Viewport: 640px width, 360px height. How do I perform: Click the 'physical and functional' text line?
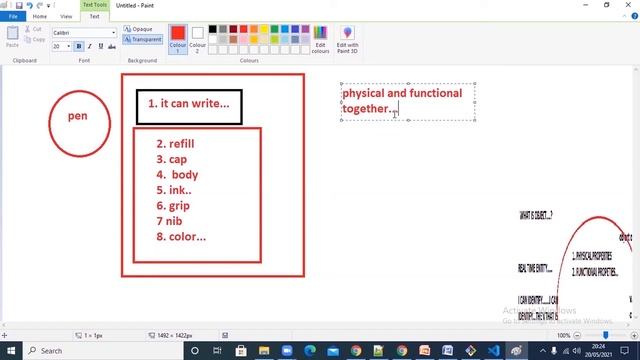[x=402, y=93]
